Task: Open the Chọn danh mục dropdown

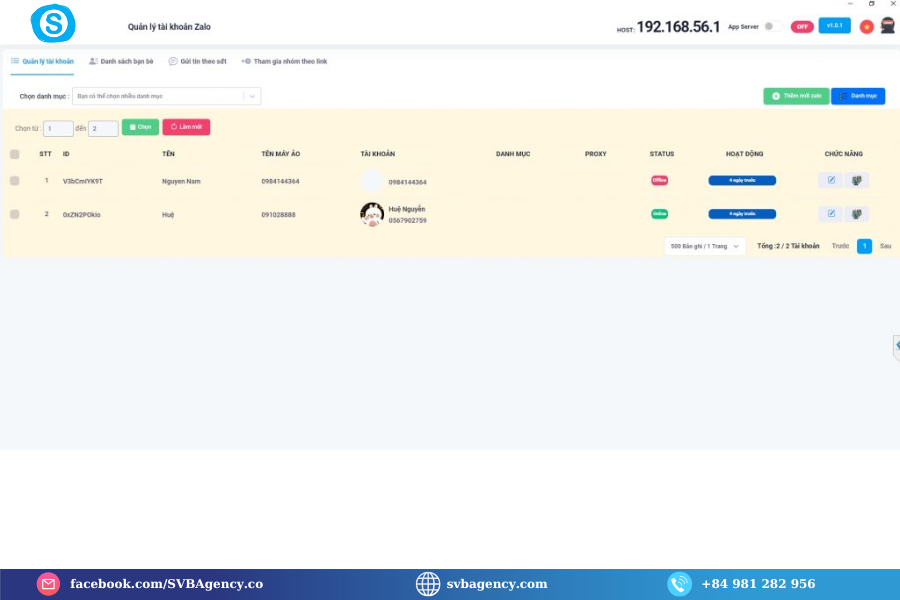Action: 166,96
